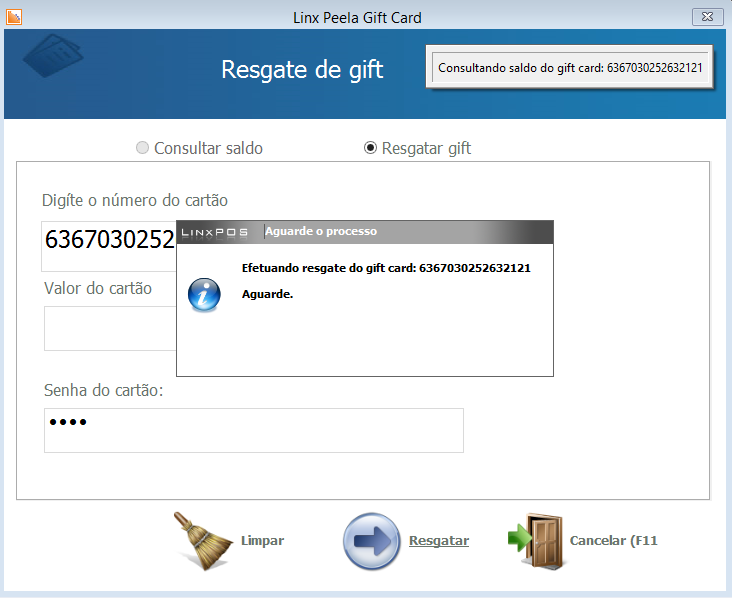732x598 pixels.
Task: Click the Limpar button label
Action: coord(262,541)
